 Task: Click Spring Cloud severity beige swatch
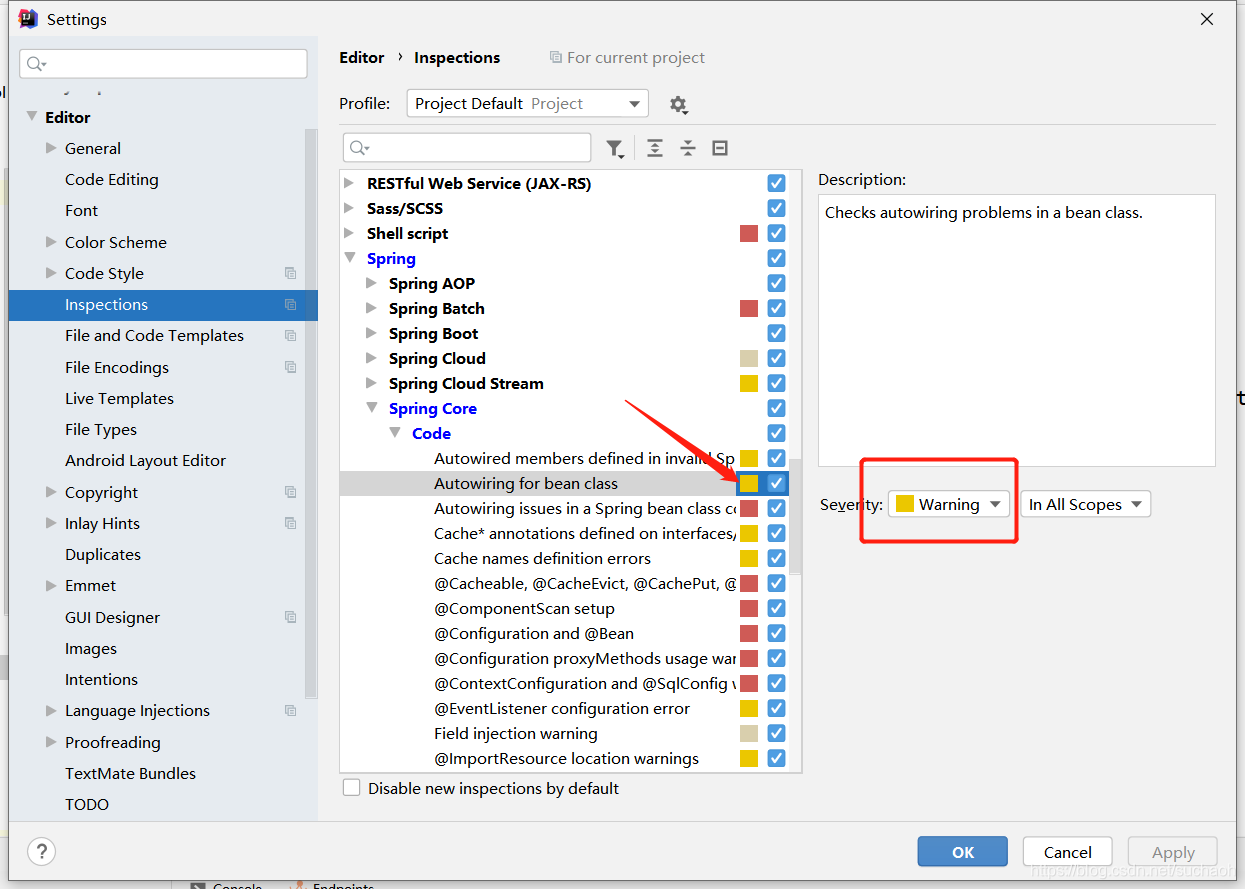(749, 358)
